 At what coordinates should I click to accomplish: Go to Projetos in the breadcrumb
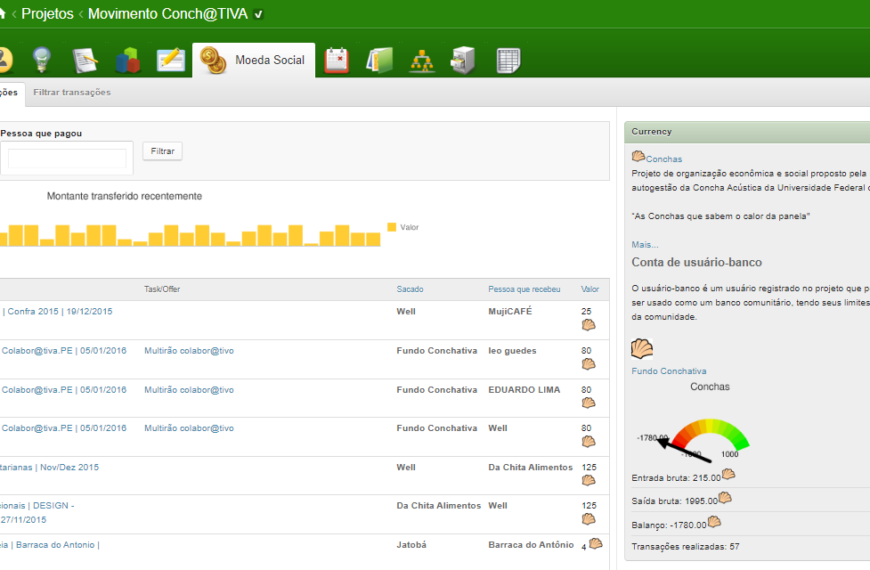coord(47,14)
